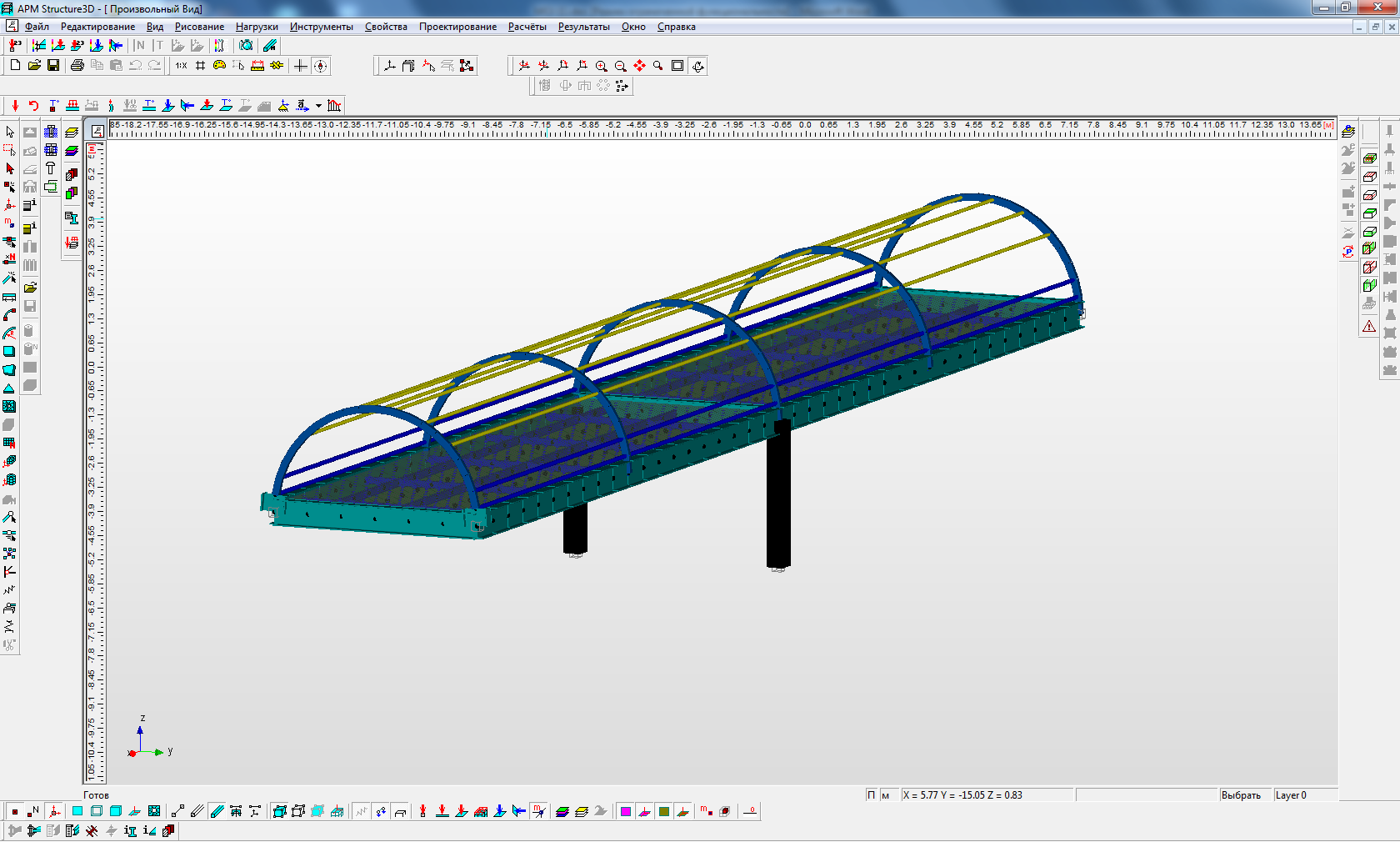The height and width of the screenshot is (842, 1400).
Task: Click the zoom out magnifier icon
Action: pos(620,66)
